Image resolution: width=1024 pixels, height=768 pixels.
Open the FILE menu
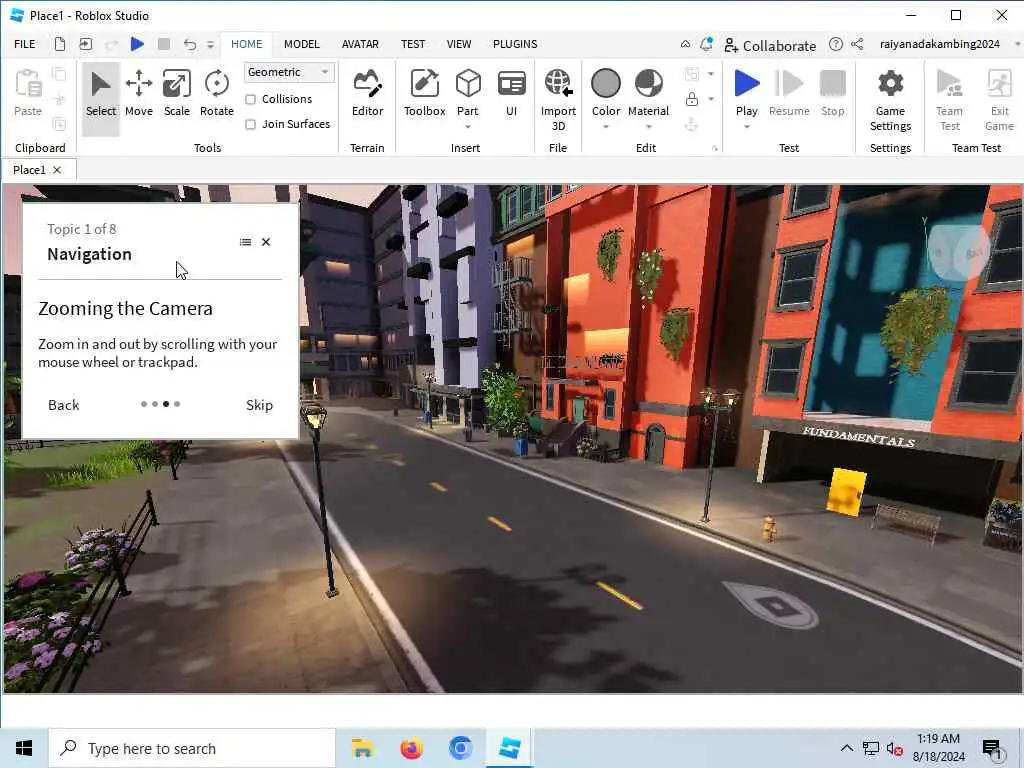(25, 44)
